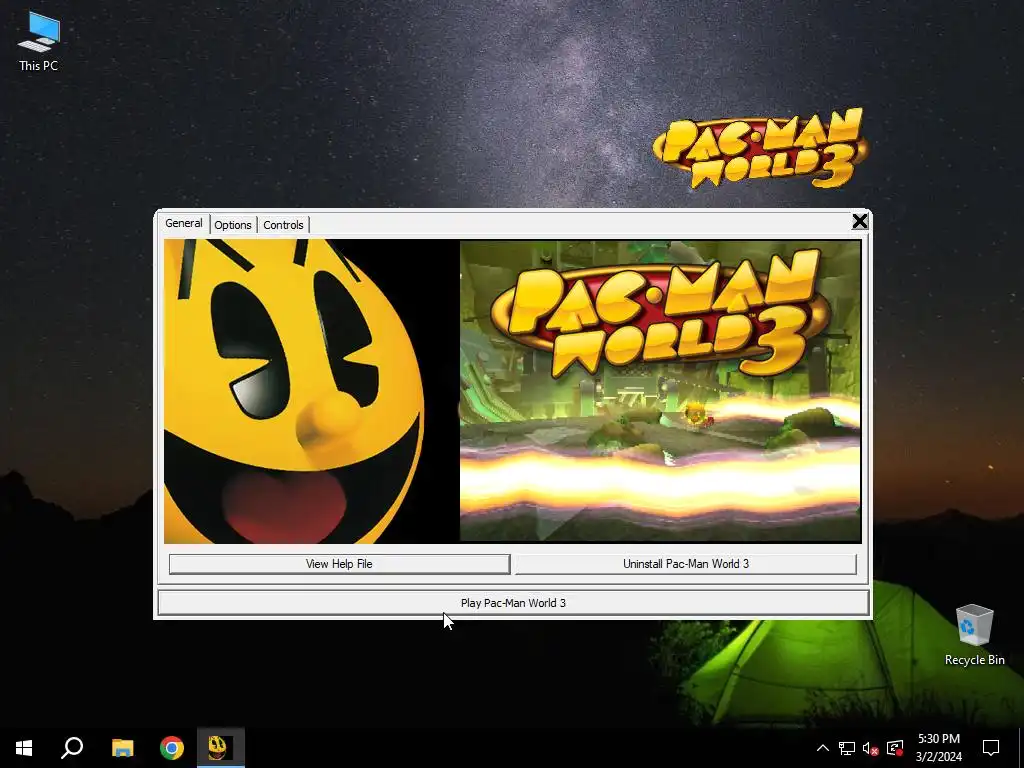Open the Windows Start menu
This screenshot has height=768, width=1024.
tap(24, 748)
